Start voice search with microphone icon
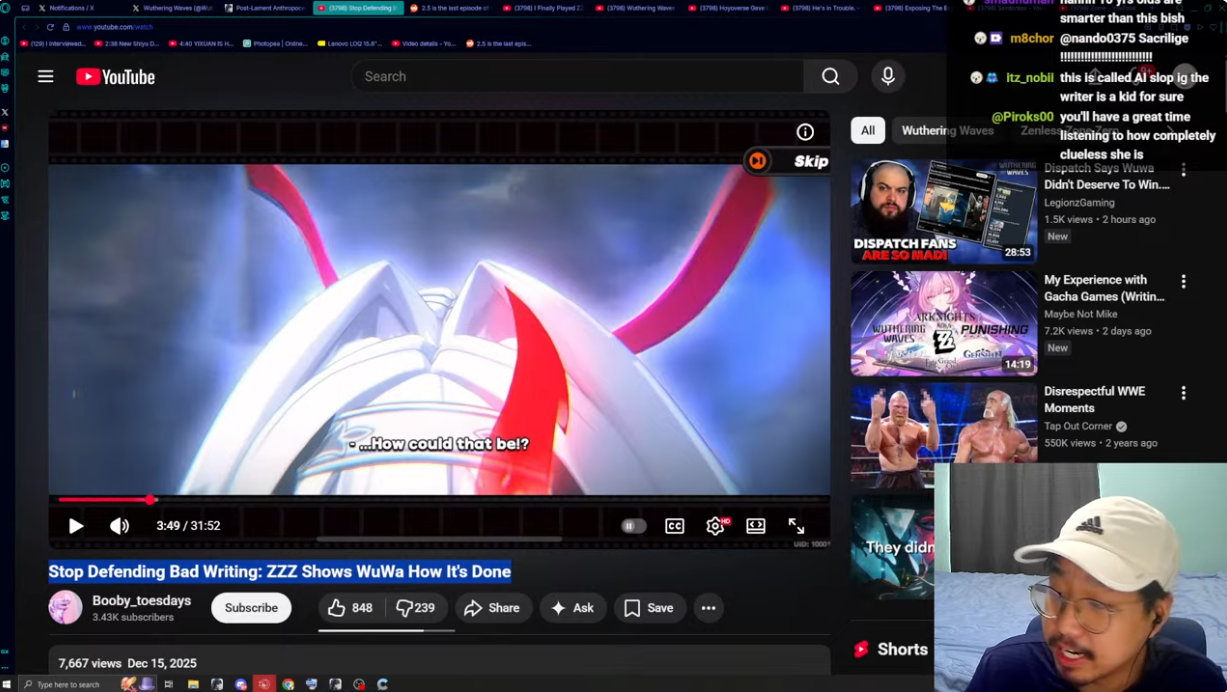Screen dimensions: 1227x692 888,76
